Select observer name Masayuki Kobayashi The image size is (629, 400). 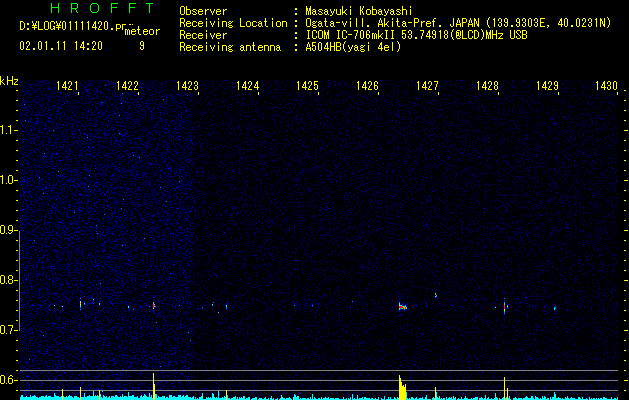[x=359, y=11]
